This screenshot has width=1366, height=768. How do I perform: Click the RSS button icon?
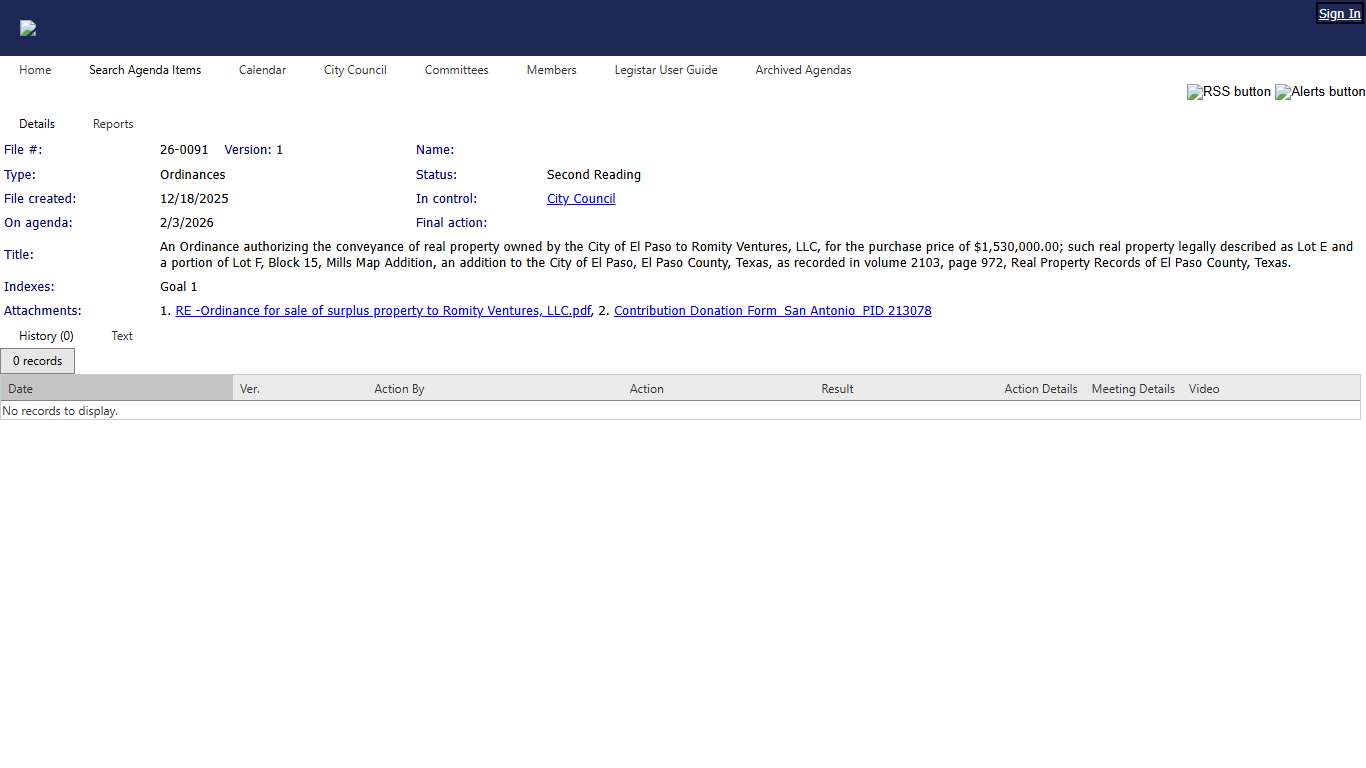[1228, 92]
